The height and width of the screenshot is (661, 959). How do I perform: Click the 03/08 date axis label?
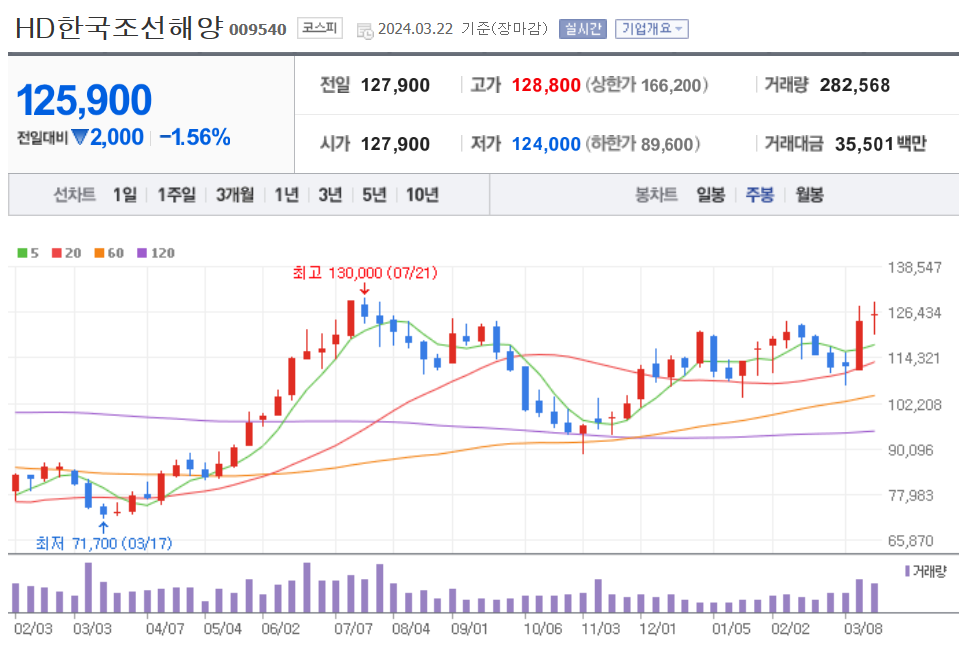click(x=864, y=629)
